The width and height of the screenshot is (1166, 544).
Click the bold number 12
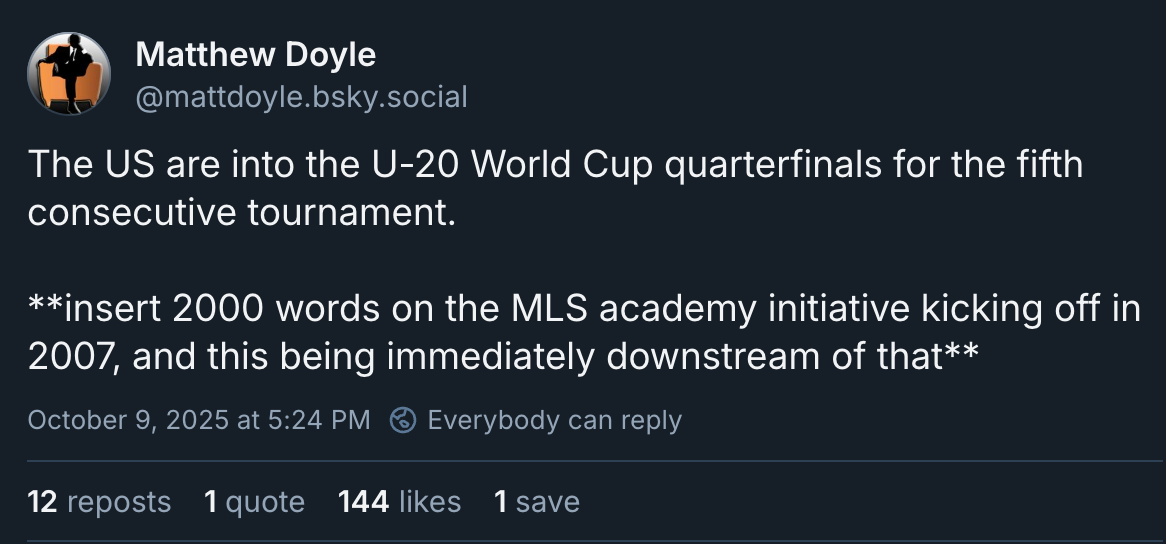point(42,501)
